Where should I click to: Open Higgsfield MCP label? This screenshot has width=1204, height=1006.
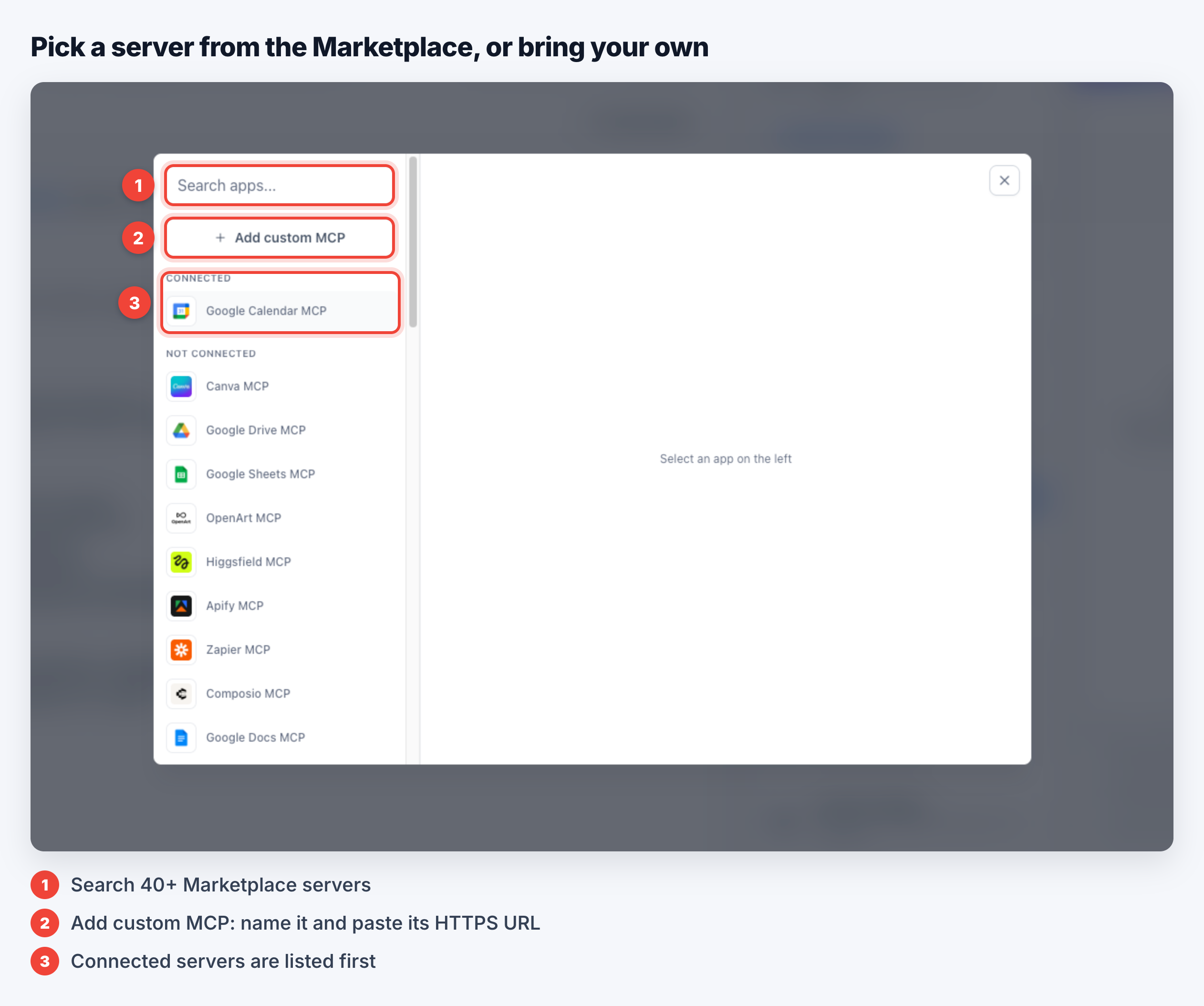pyautogui.click(x=248, y=562)
